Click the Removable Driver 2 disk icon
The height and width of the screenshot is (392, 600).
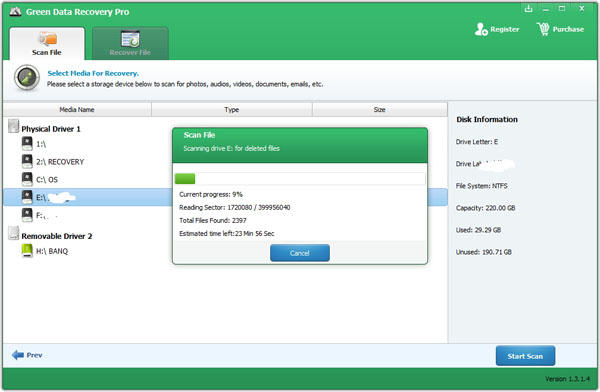[x=14, y=234]
